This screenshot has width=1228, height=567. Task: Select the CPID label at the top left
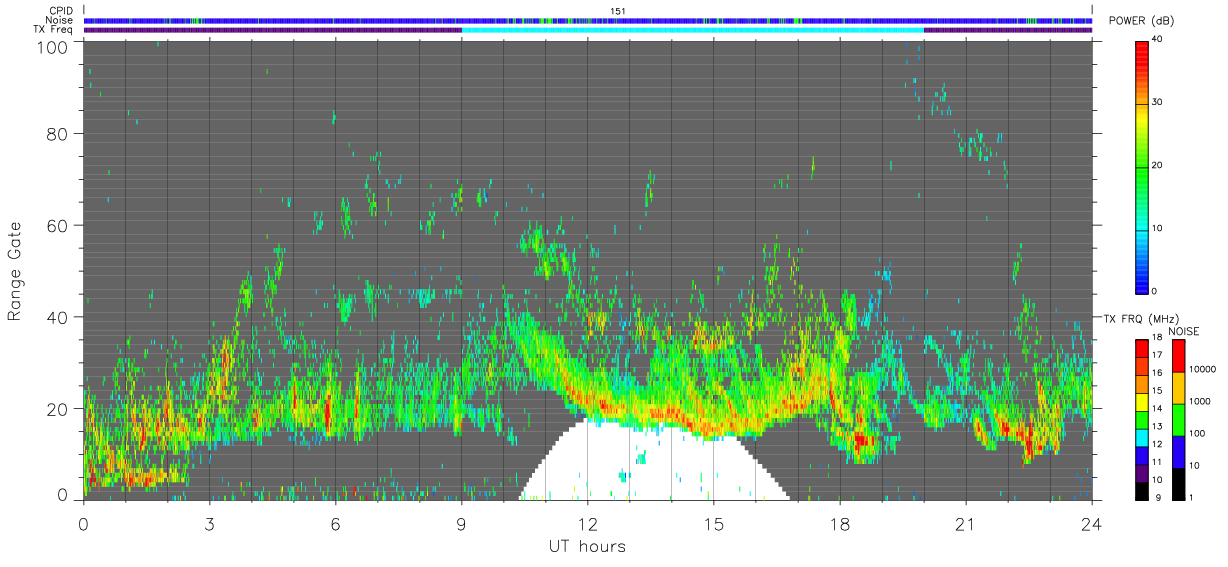click(60, 11)
